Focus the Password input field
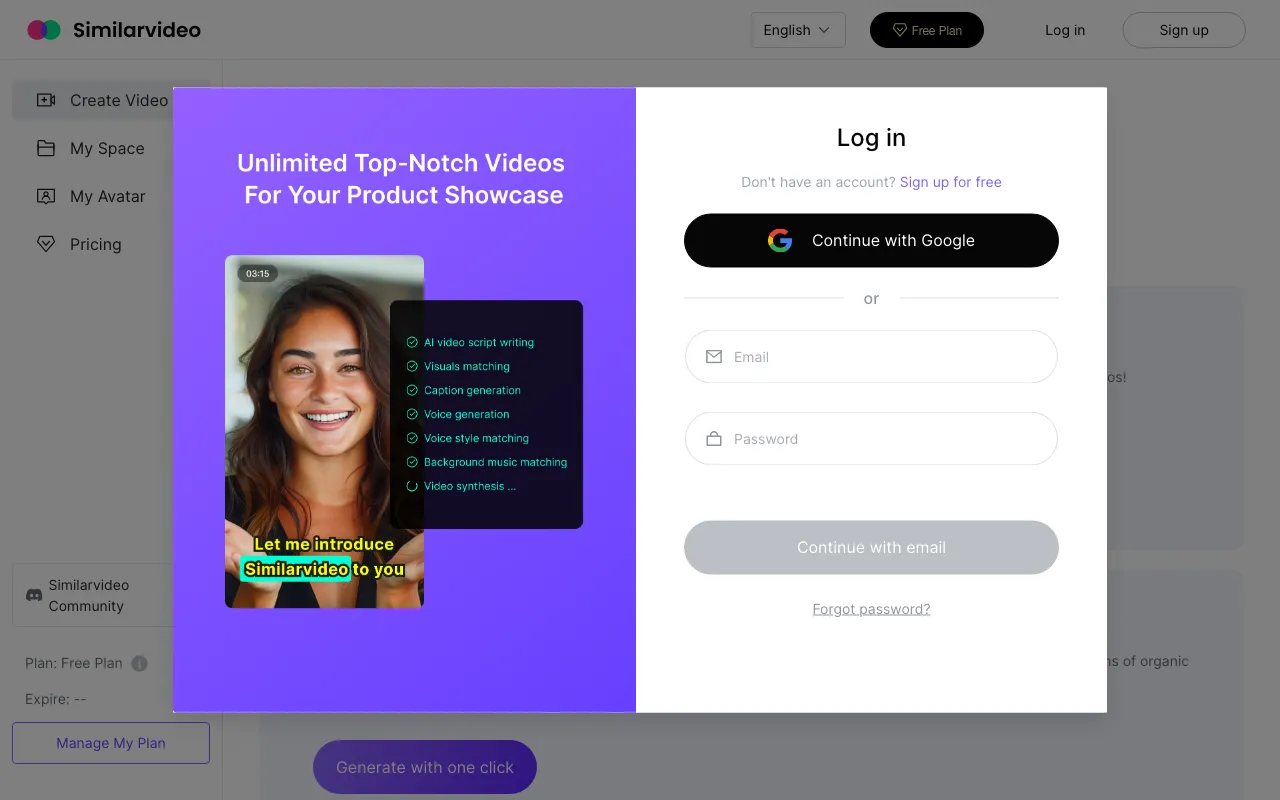This screenshot has height=800, width=1280. 871,439
